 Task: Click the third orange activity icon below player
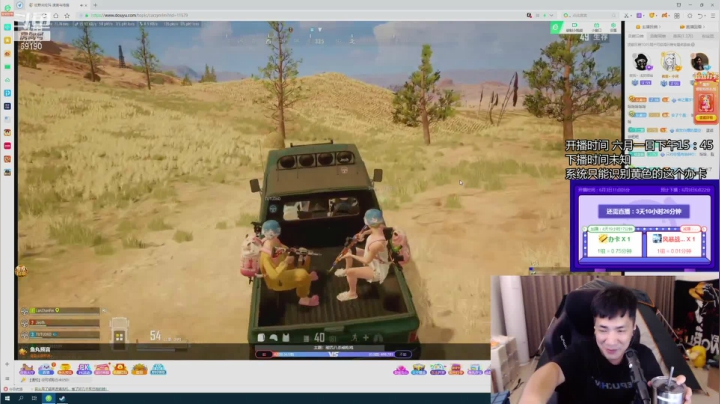coord(65,369)
